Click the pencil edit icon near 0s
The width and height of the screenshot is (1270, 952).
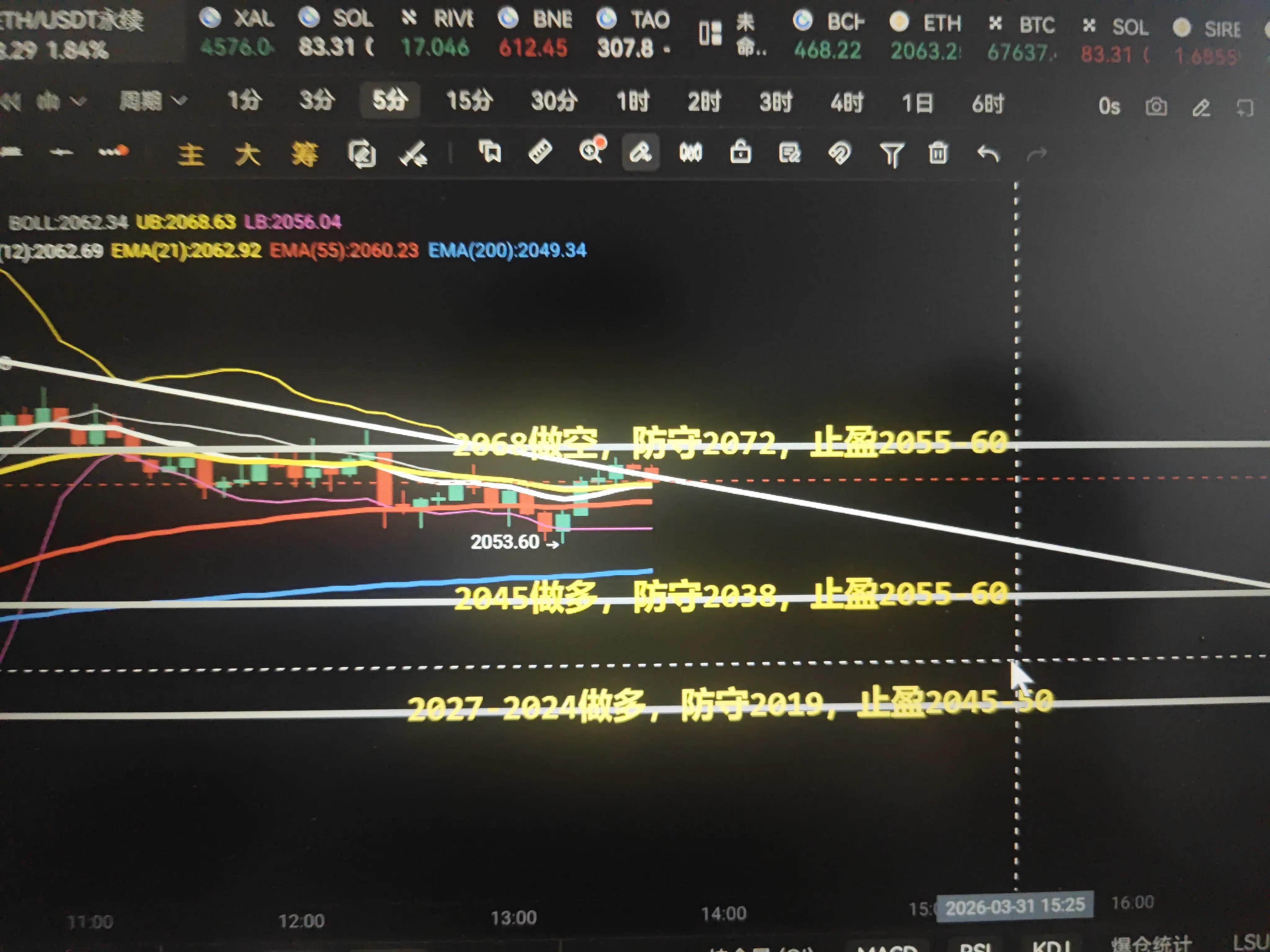tap(1201, 108)
